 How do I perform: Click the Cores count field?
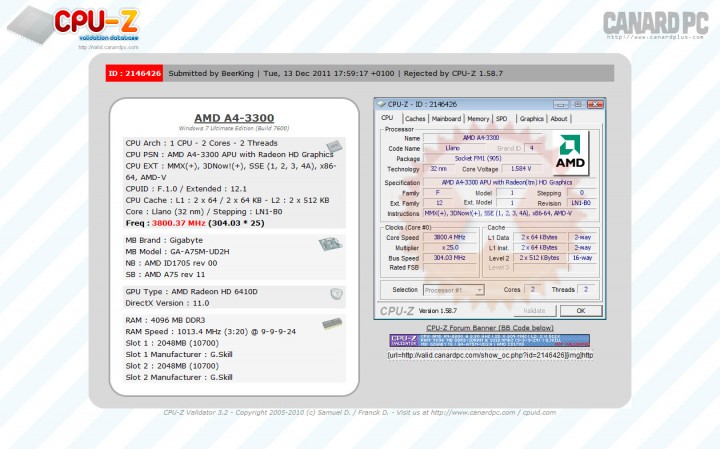point(533,290)
